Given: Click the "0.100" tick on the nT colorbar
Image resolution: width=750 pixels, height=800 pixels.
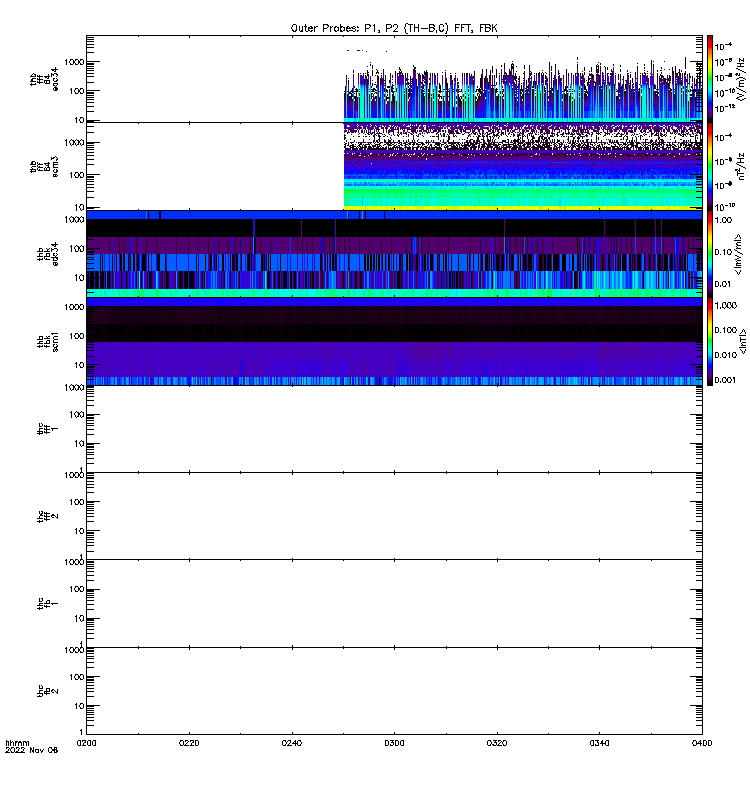Looking at the screenshot, I should coord(726,330).
